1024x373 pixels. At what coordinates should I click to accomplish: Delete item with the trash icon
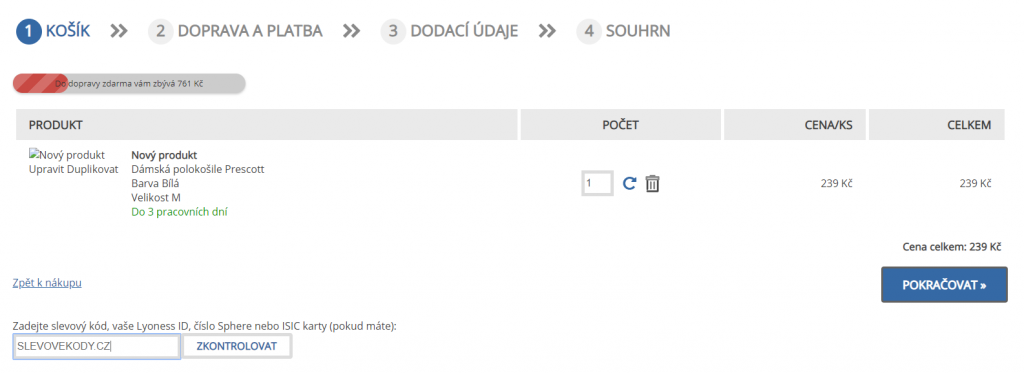(652, 184)
